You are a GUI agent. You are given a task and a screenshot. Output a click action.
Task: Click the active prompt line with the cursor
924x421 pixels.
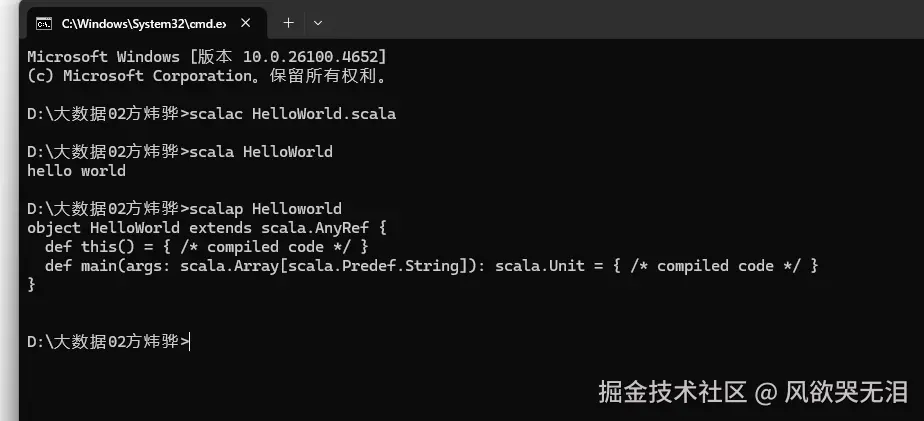click(109, 341)
